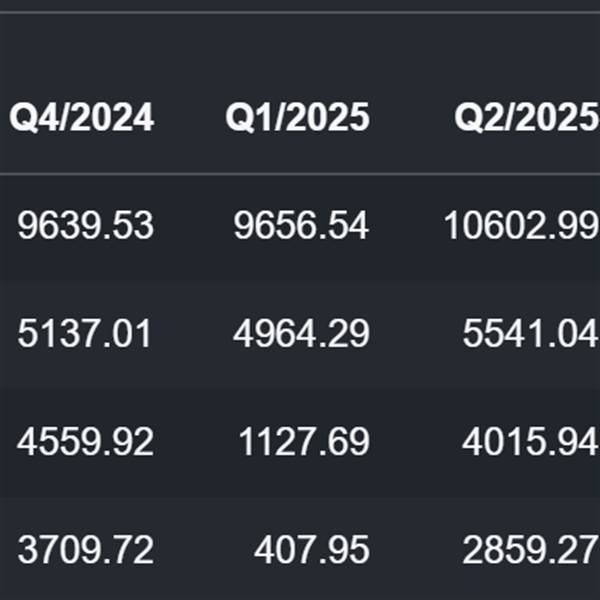Click the 10602.99 cell
The width and height of the screenshot is (600, 600).
click(x=522, y=225)
